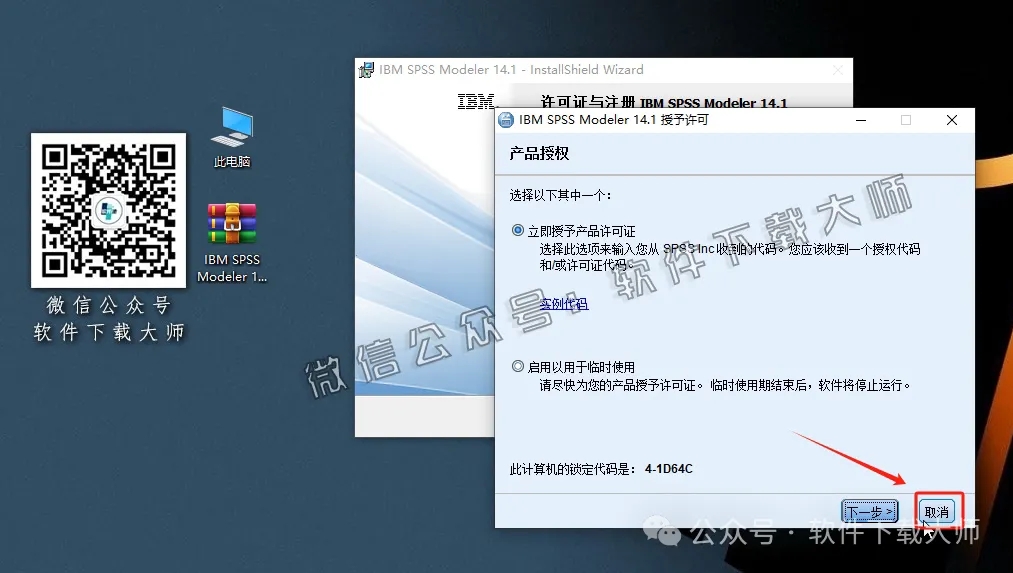The width and height of the screenshot is (1013, 573).
Task: Close the 授予许可 dialog window
Action: pos(952,120)
